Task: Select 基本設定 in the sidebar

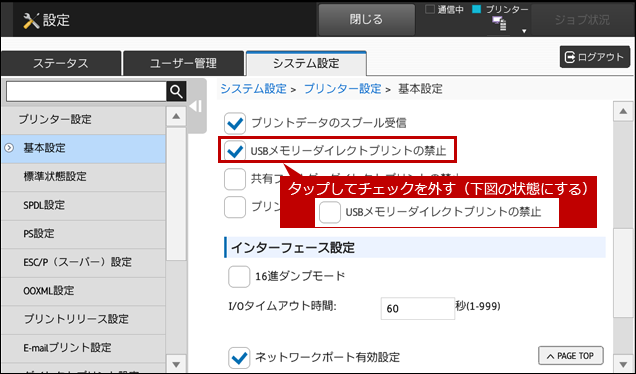Action: [x=84, y=148]
